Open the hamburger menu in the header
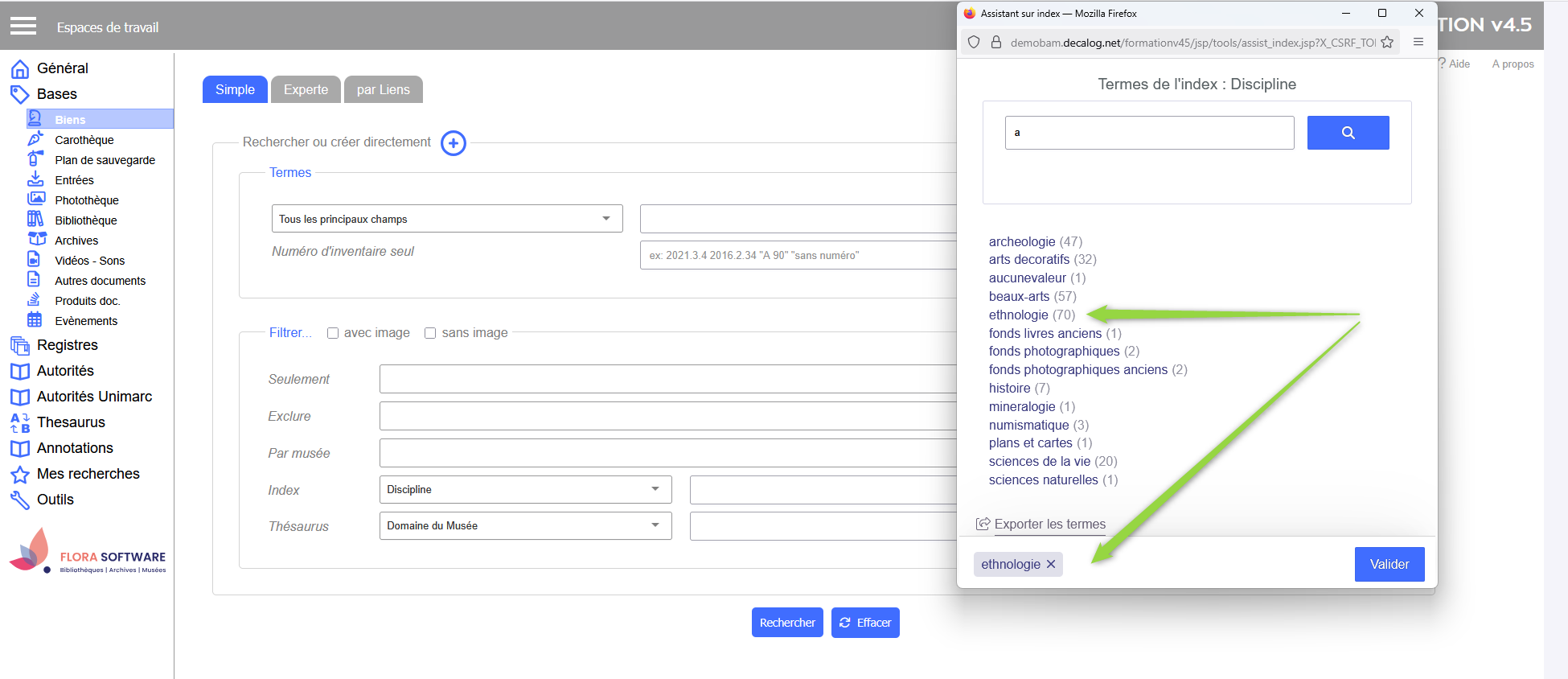The height and width of the screenshot is (679, 1568). click(23, 27)
